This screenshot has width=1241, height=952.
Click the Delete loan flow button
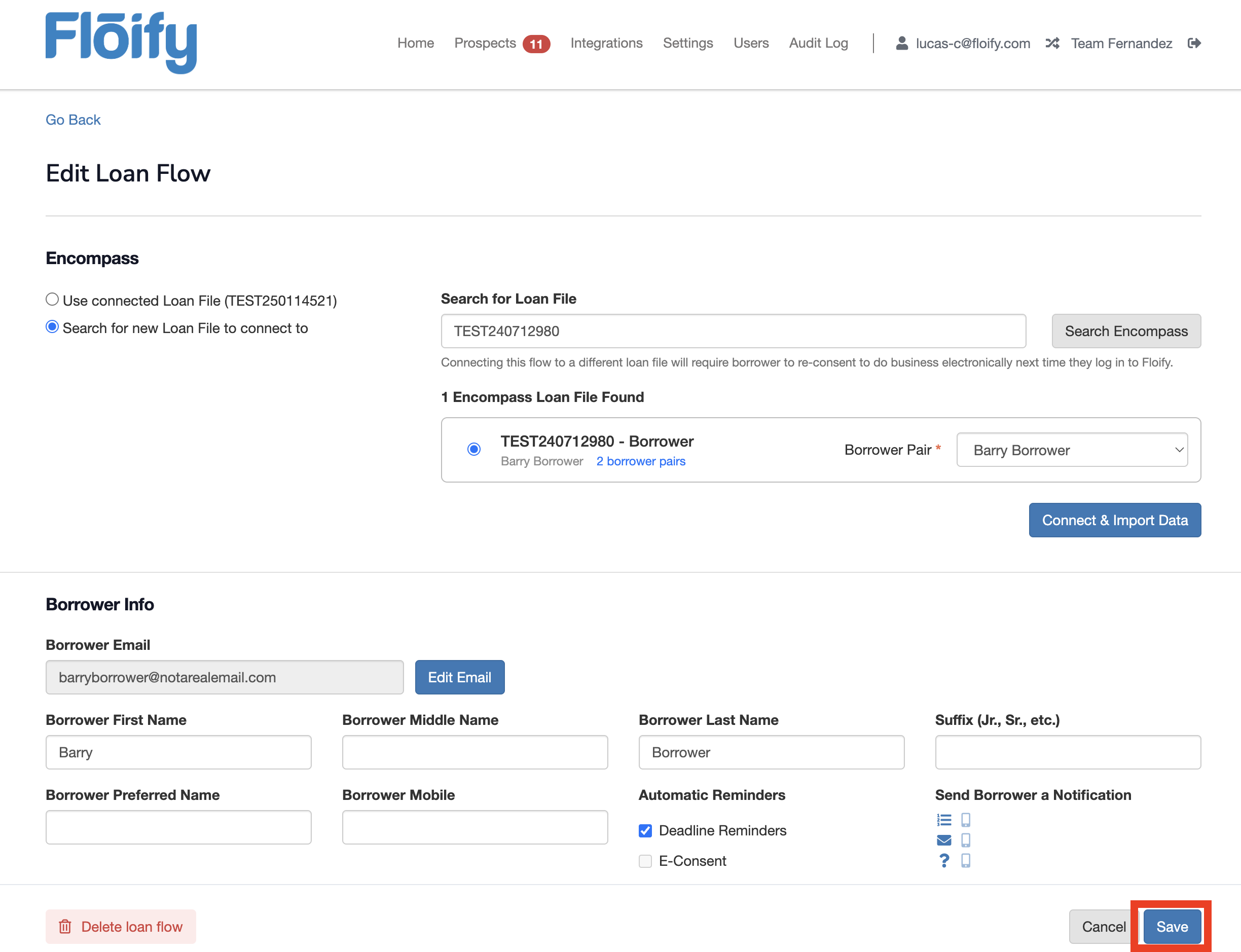click(121, 927)
